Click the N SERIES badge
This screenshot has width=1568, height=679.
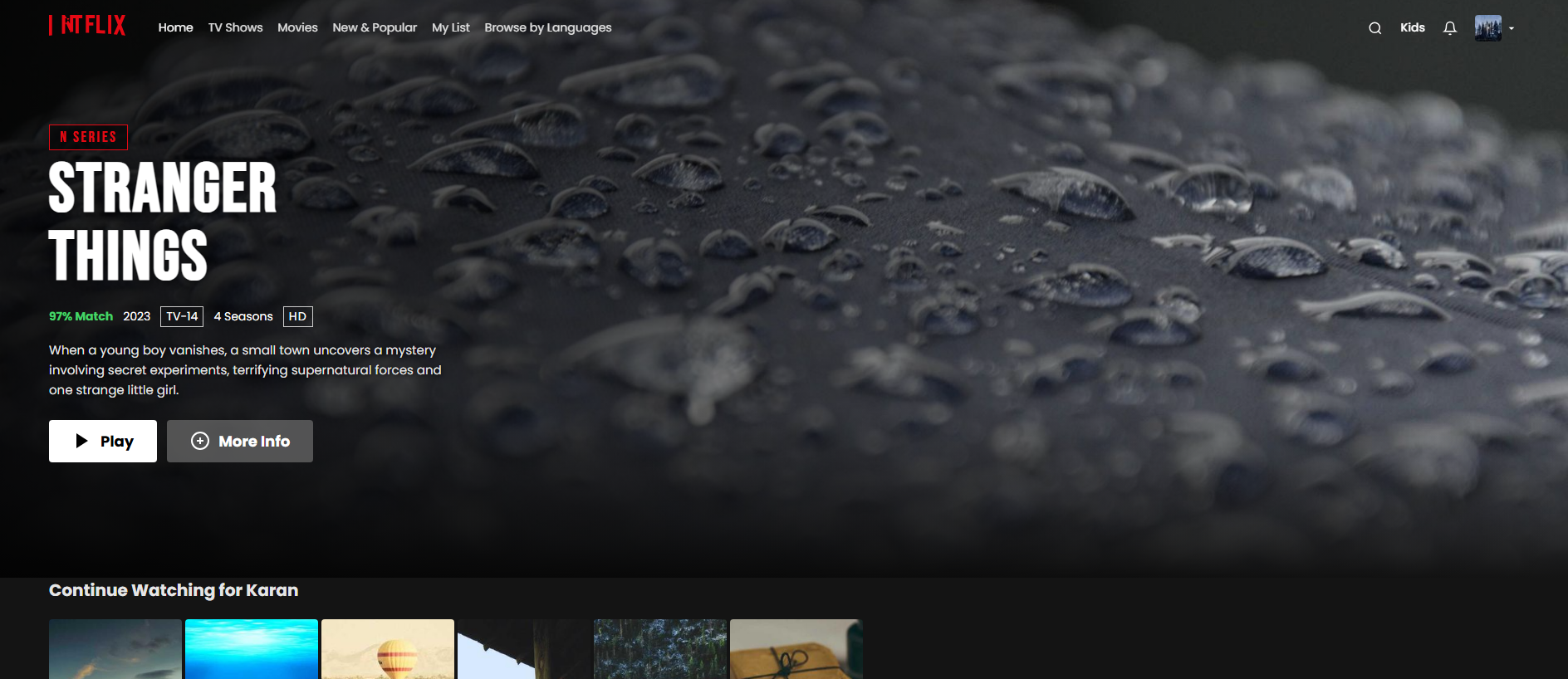point(88,137)
